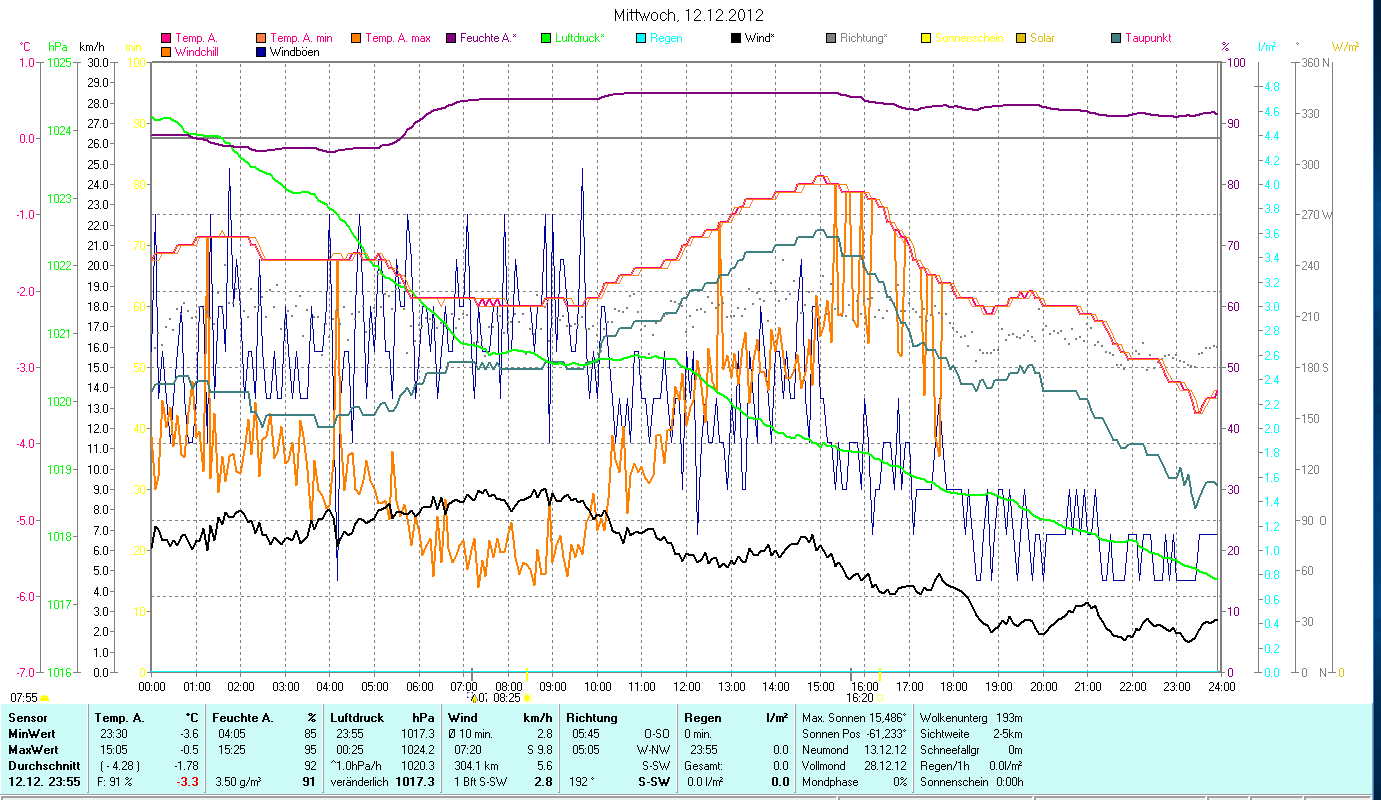Viewport: 1381px width, 800px height.
Task: Select the Temp. A. max legend label
Action: 397,38
